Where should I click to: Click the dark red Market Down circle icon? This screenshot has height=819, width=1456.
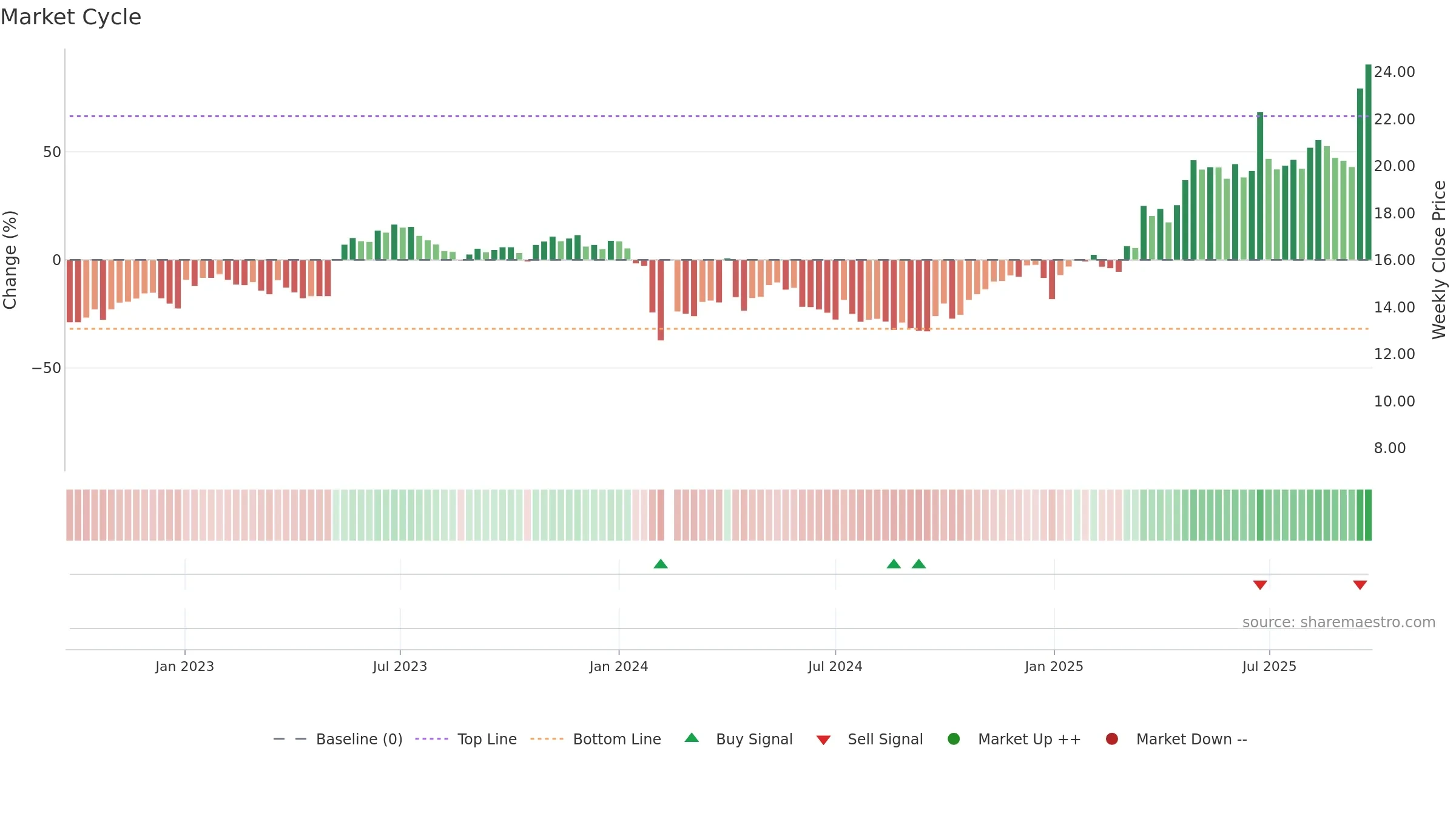(x=1112, y=739)
